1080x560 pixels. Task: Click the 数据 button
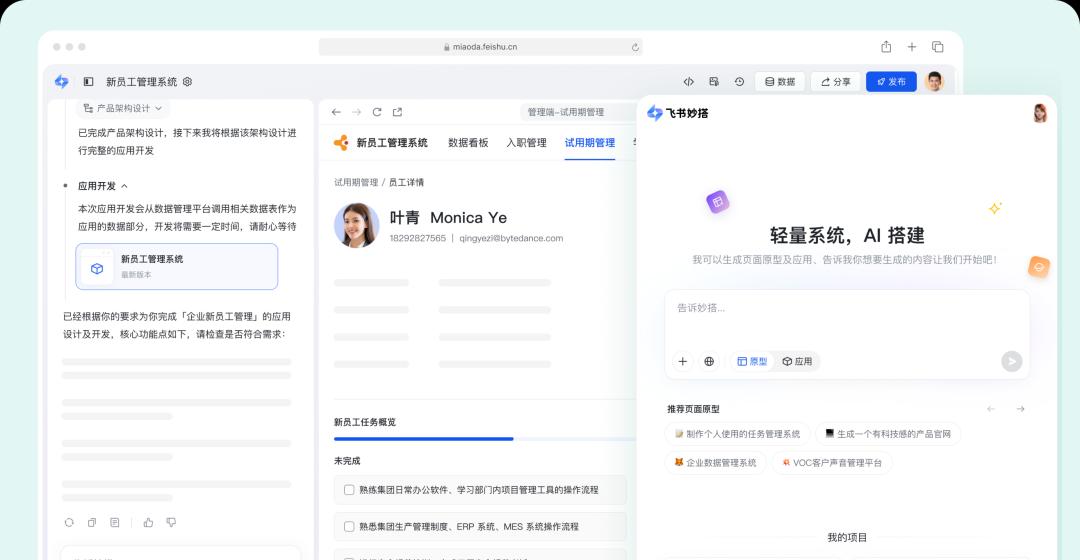[x=780, y=81]
